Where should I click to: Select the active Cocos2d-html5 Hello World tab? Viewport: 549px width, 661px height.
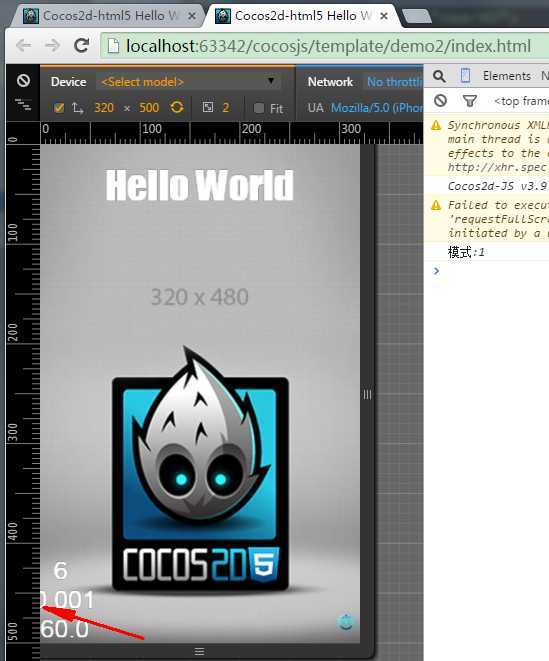tap(302, 16)
